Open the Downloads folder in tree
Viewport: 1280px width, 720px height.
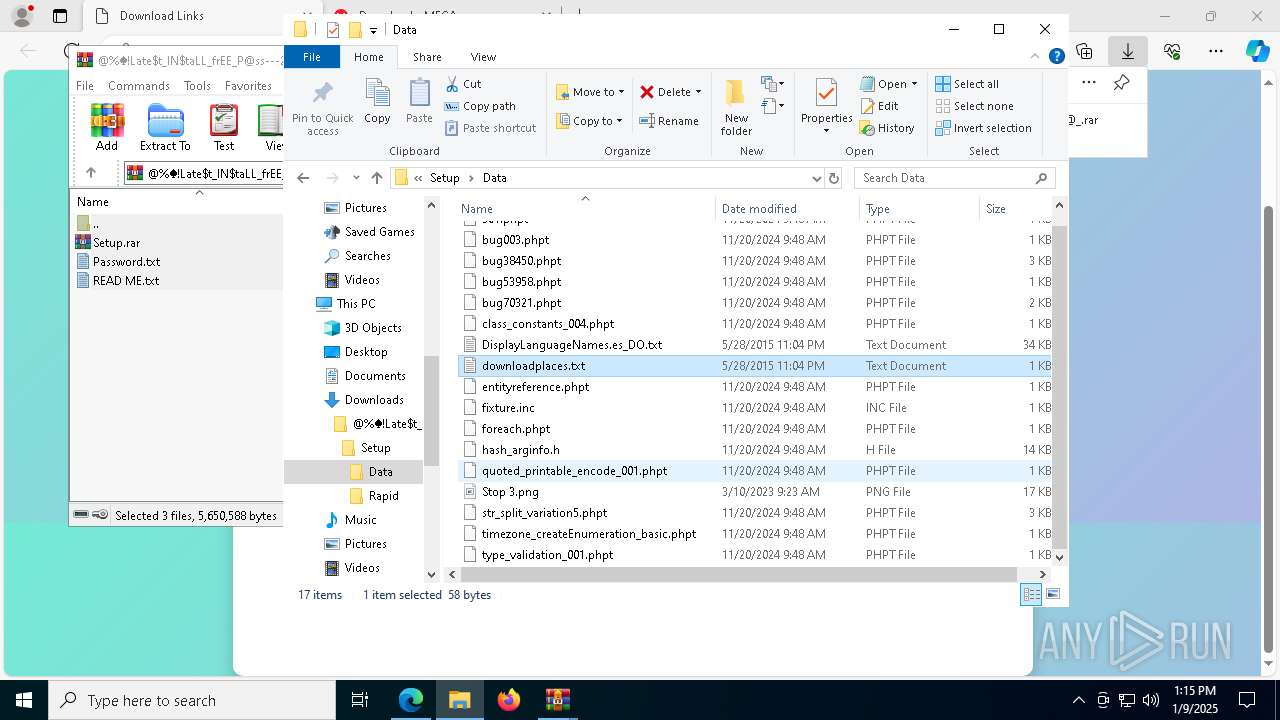[x=374, y=400]
